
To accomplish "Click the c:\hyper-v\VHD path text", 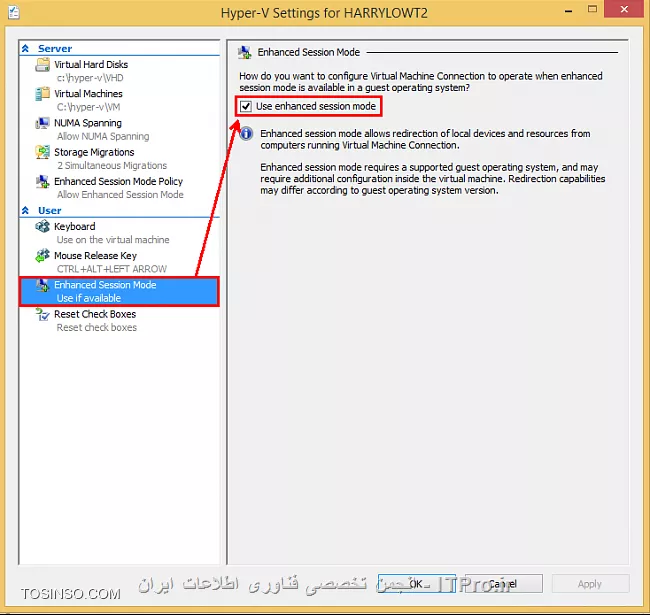I will (90, 78).
